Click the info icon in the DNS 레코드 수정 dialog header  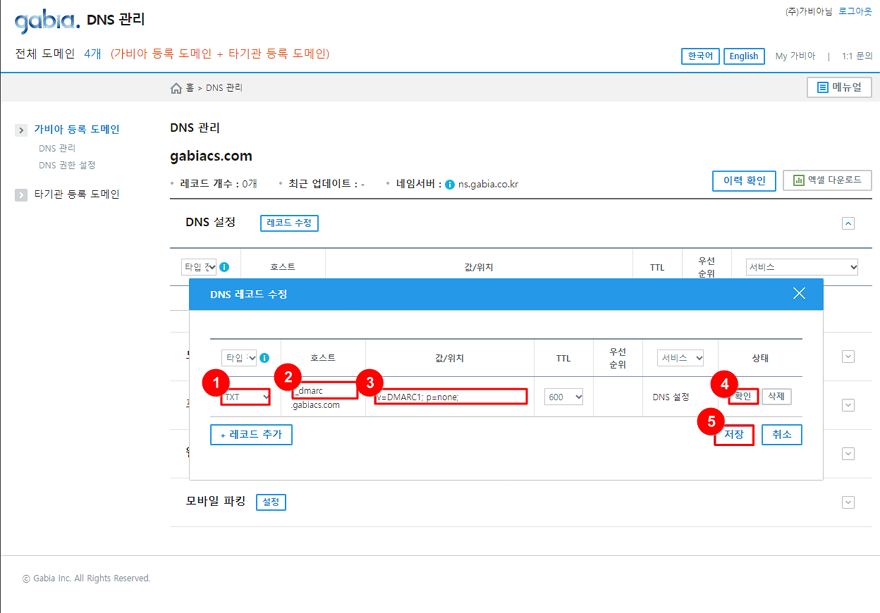tap(264, 358)
